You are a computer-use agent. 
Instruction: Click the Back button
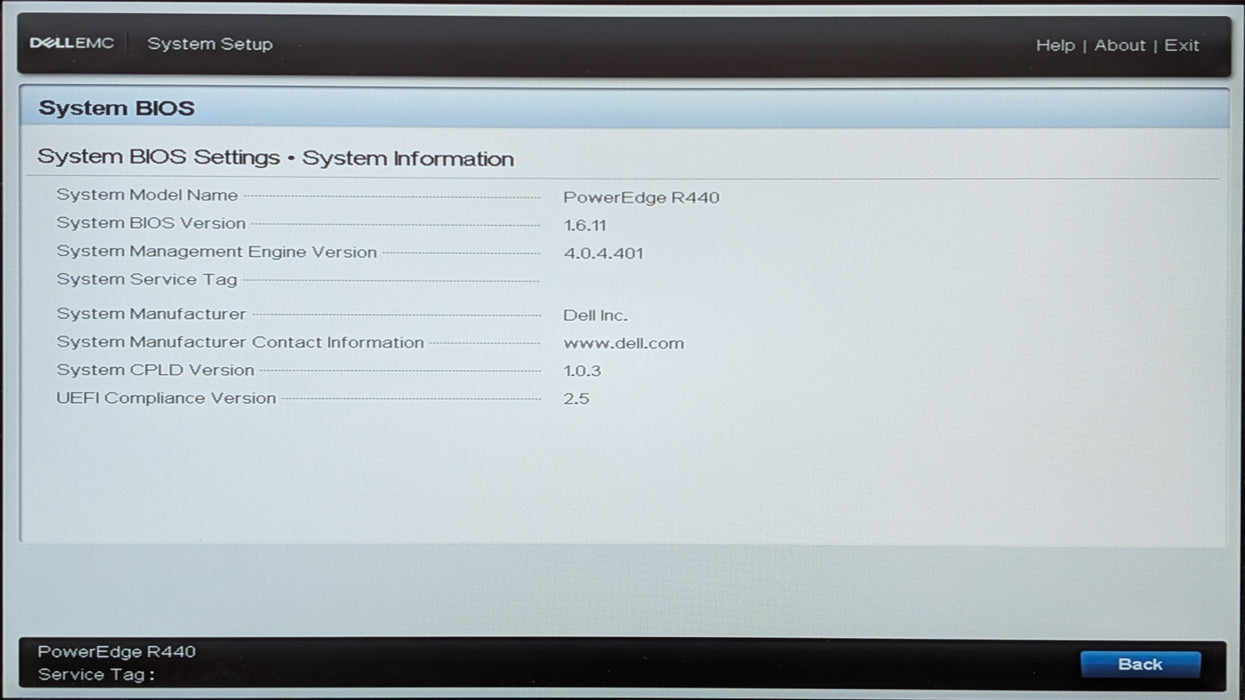1140,664
